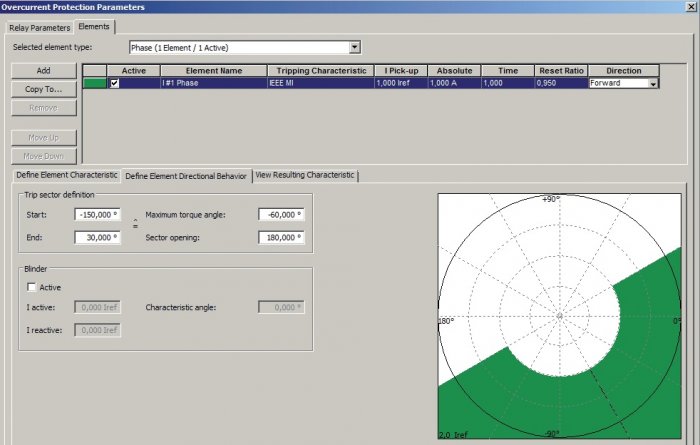
Task: Click the I reactive input field
Action: [x=98, y=330]
